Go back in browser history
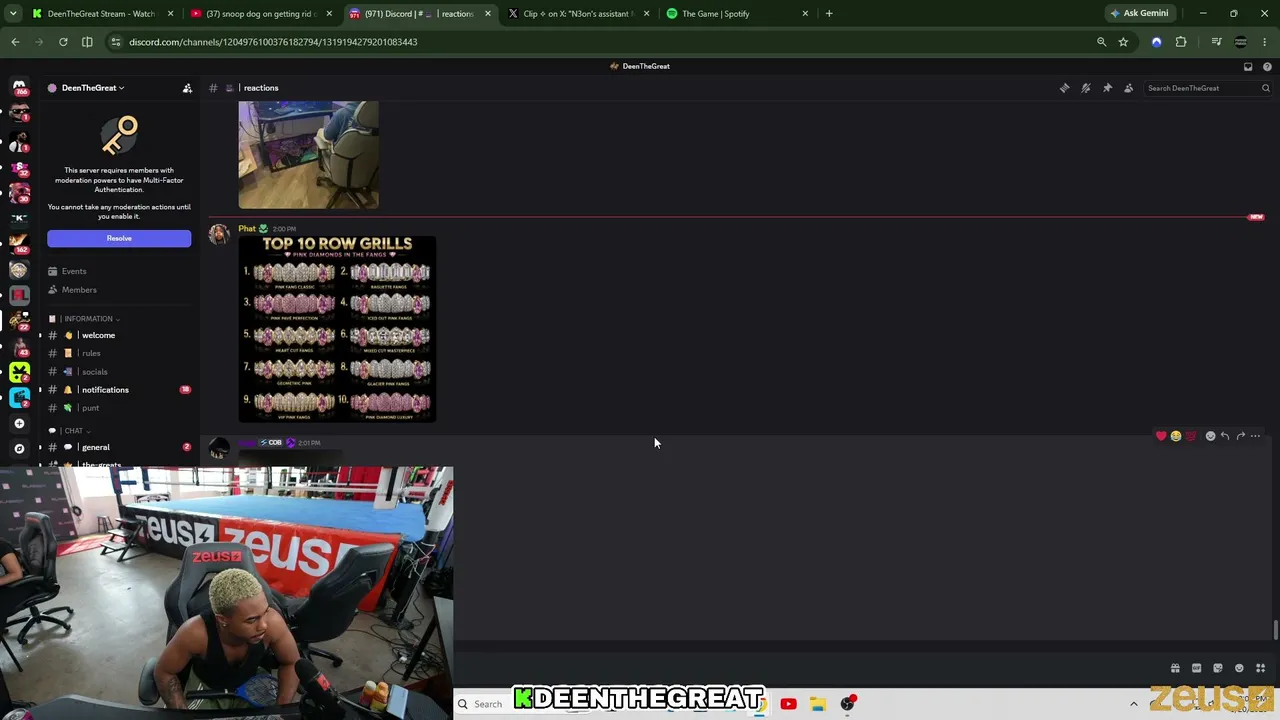 [x=15, y=42]
